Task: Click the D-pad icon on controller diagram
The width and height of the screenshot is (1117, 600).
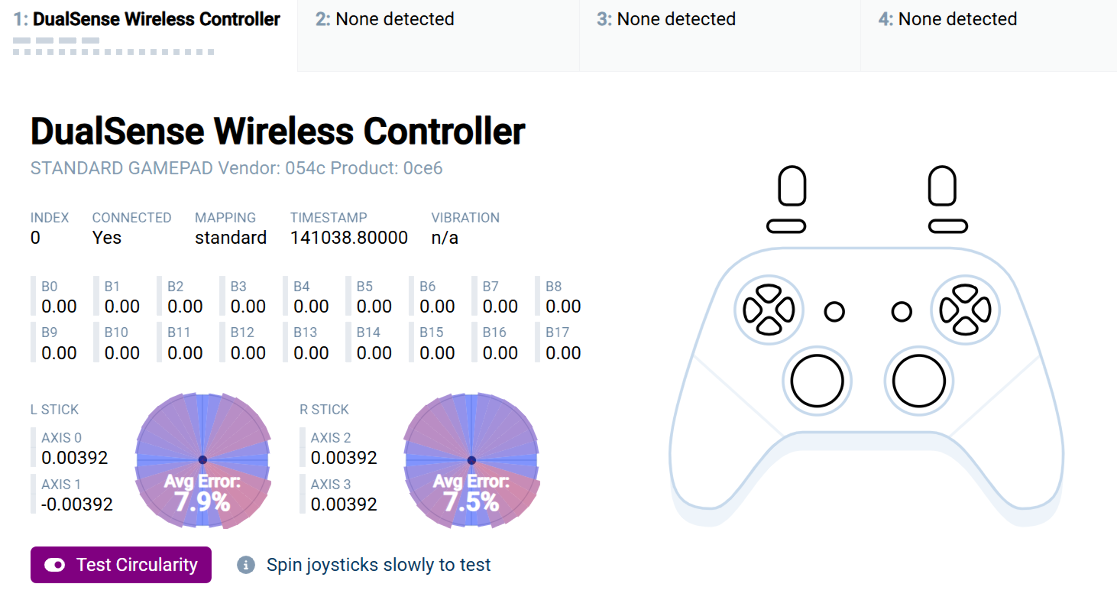Action: [767, 309]
